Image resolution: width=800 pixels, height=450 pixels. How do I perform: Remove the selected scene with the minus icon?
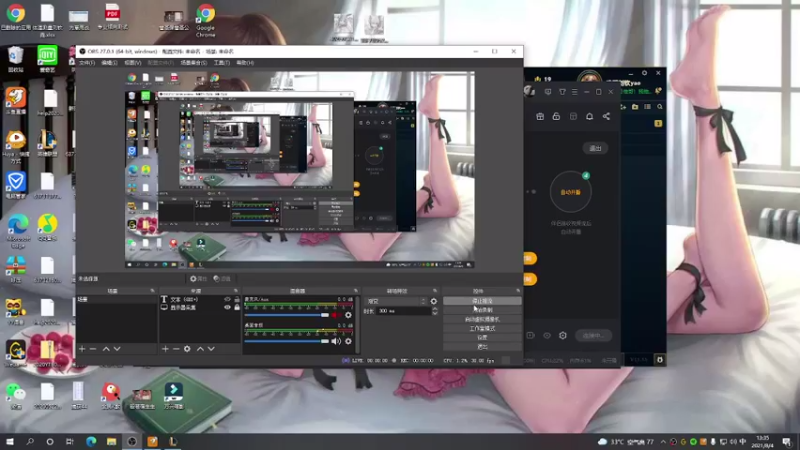point(93,349)
